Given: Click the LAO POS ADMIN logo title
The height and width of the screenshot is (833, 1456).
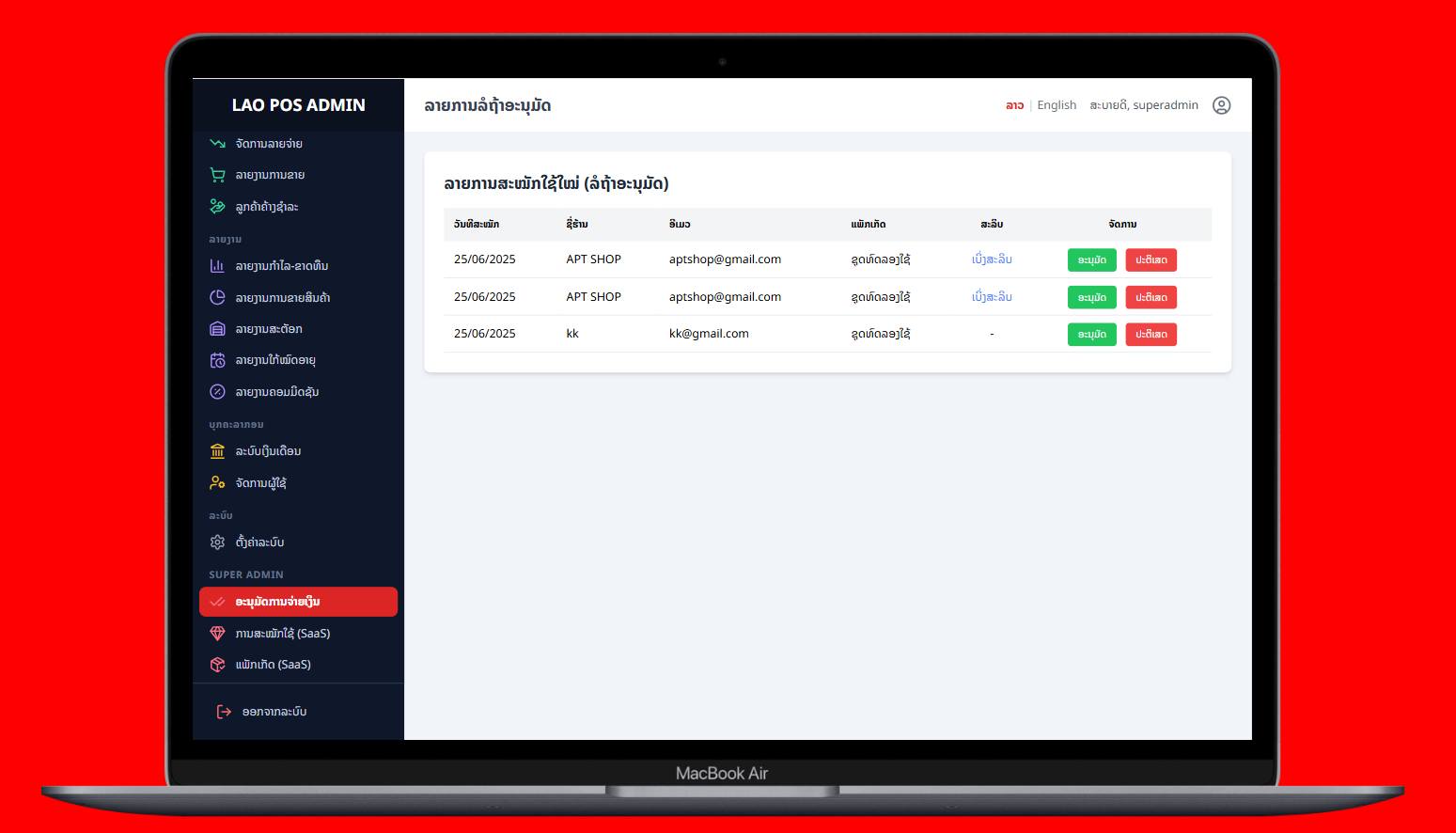Looking at the screenshot, I should 298,105.
